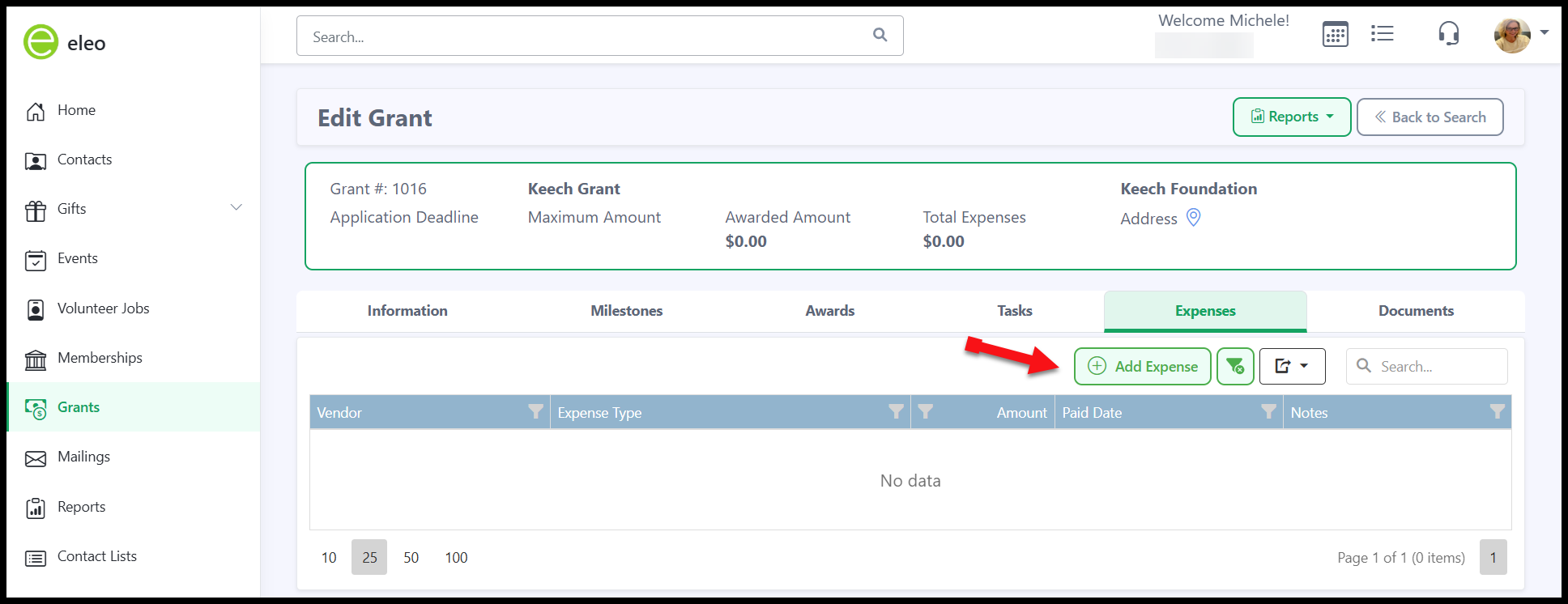Image resolution: width=1568 pixels, height=604 pixels.
Task: Switch to the Tasks tab
Action: (1015, 311)
